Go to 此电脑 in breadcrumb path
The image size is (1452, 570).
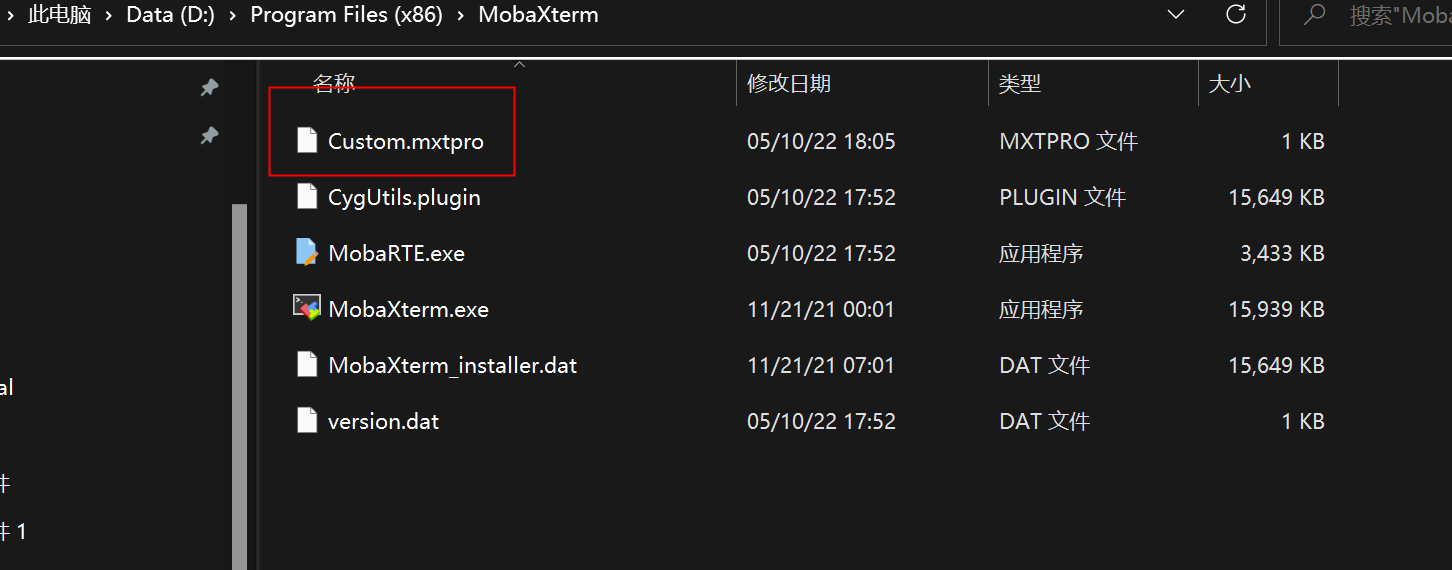point(59,16)
